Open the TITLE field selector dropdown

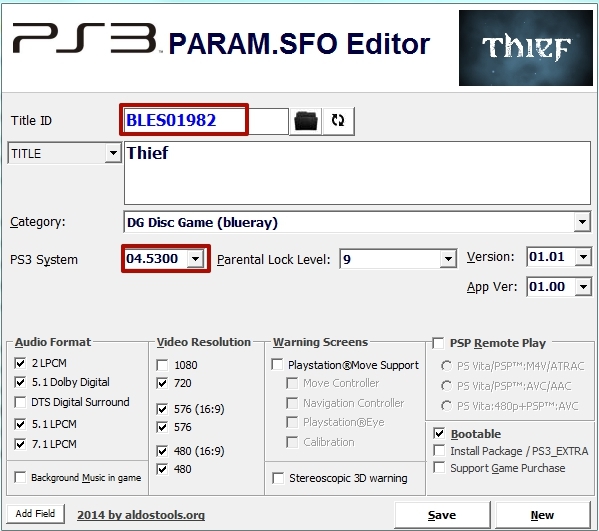tap(113, 154)
